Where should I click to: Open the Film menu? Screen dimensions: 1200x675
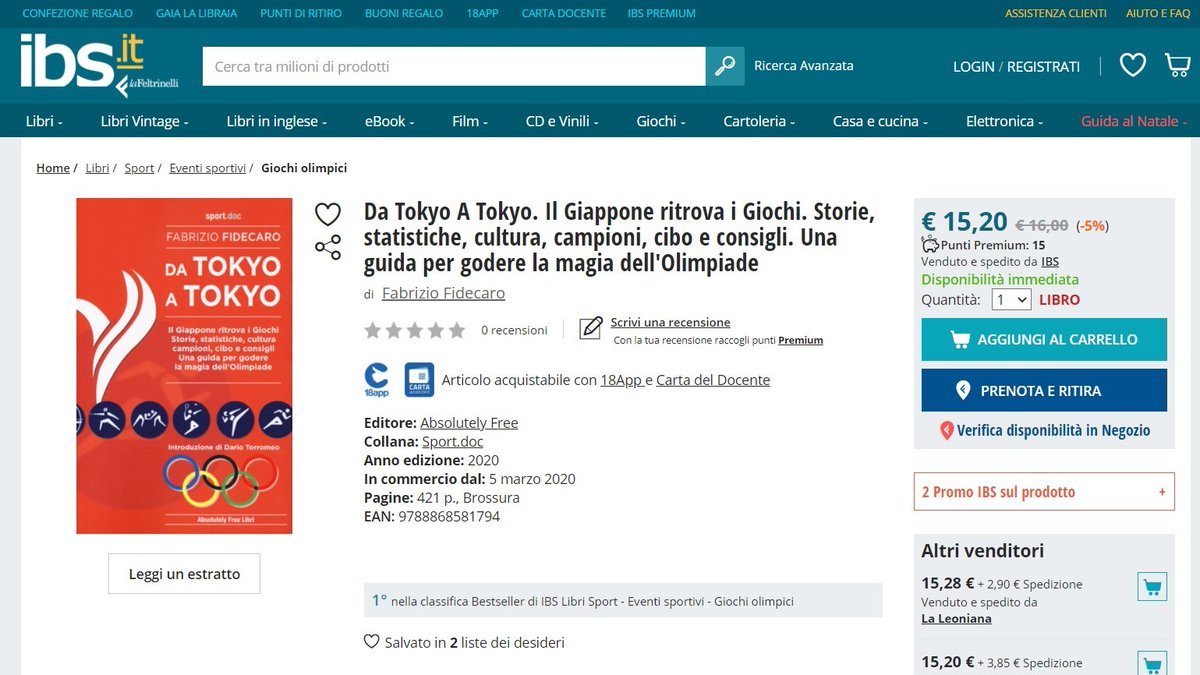coord(470,121)
